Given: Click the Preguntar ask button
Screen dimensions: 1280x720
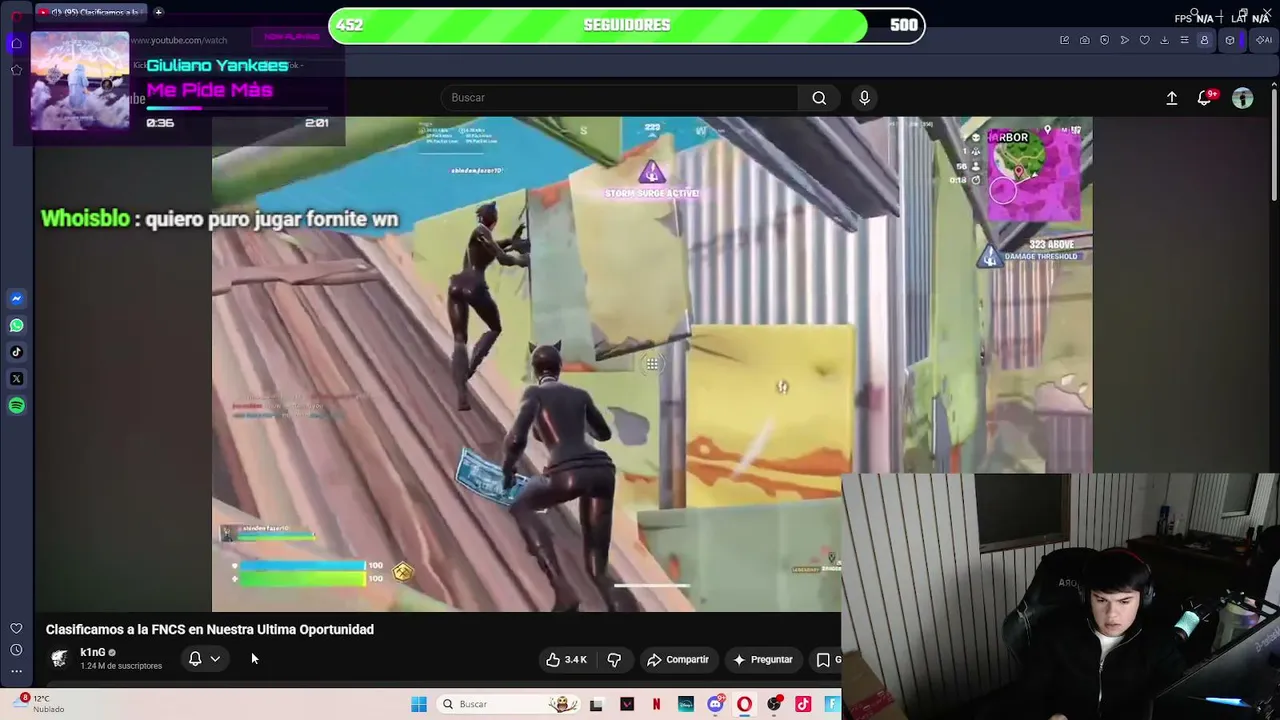Looking at the screenshot, I should pos(763,660).
